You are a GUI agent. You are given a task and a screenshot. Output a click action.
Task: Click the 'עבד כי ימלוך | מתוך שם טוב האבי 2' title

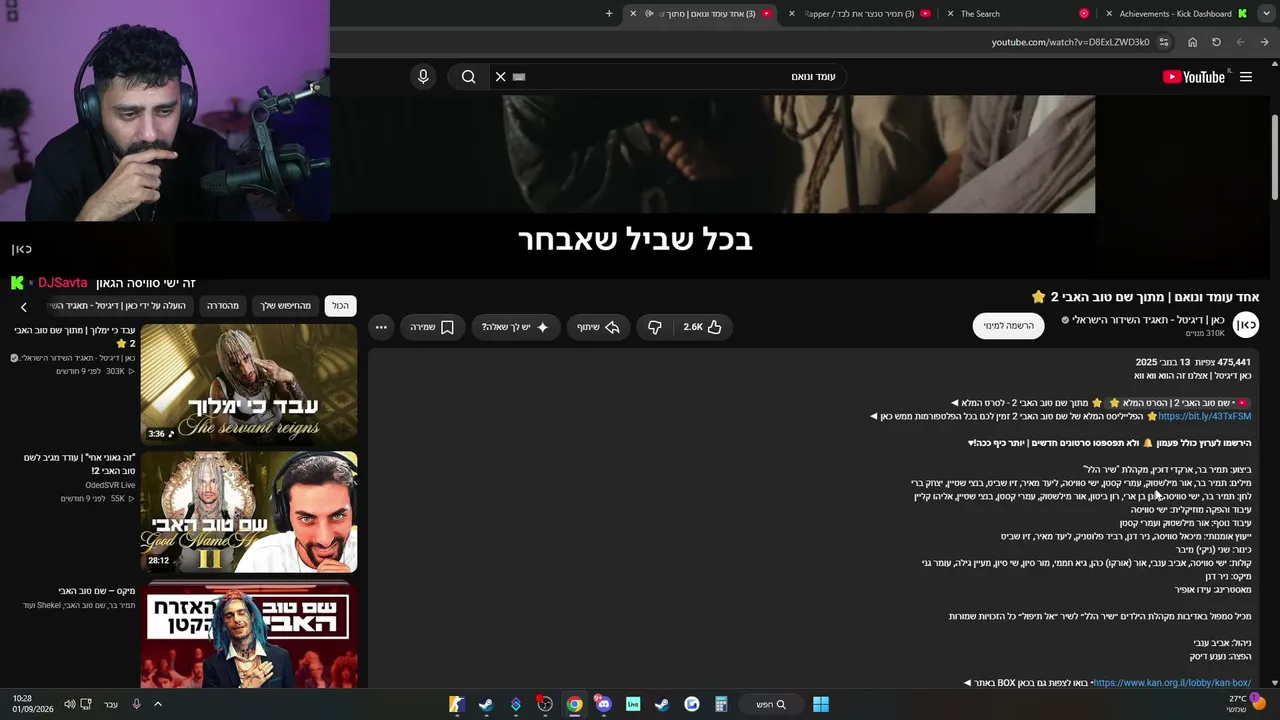click(74, 337)
